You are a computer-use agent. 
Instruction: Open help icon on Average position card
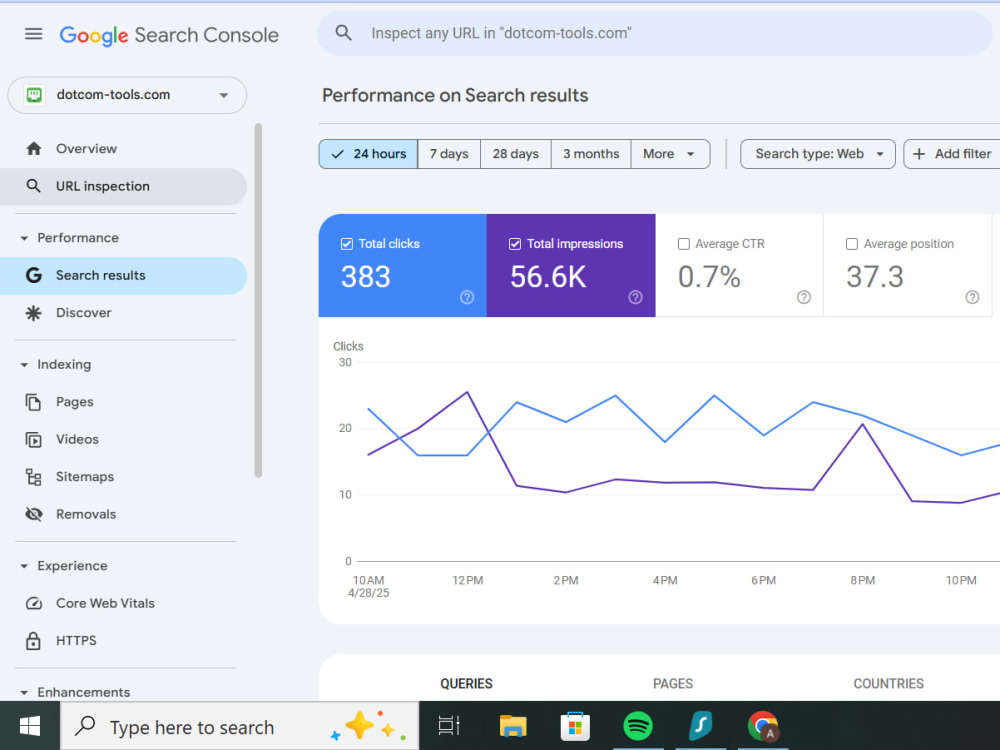[x=972, y=297]
